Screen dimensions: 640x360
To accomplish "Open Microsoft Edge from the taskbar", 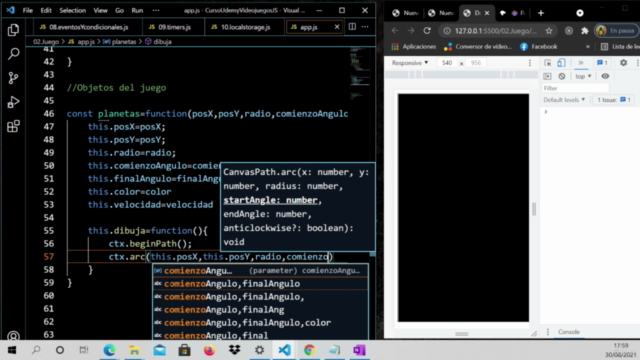I will click(x=109, y=350).
